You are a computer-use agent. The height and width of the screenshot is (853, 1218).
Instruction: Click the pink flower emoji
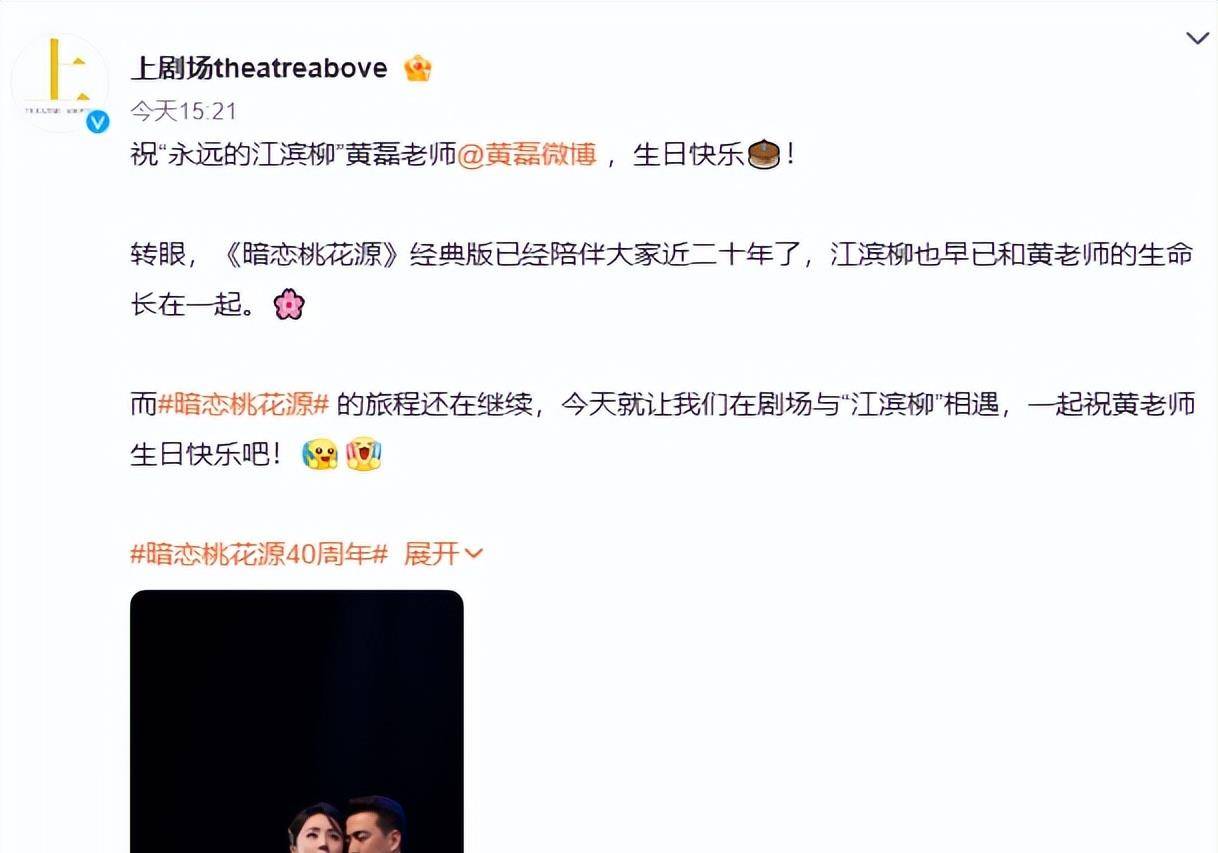tap(289, 304)
